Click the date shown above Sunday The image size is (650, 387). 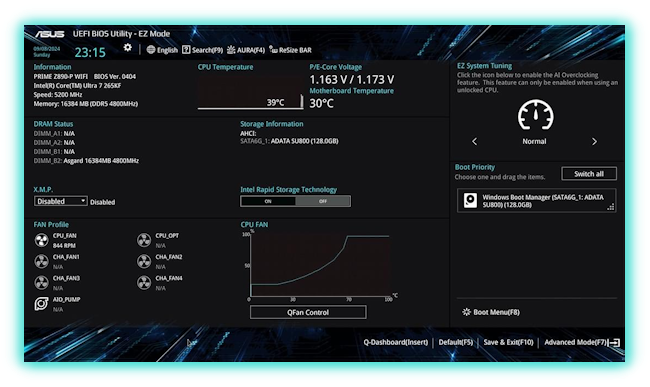pos(47,48)
